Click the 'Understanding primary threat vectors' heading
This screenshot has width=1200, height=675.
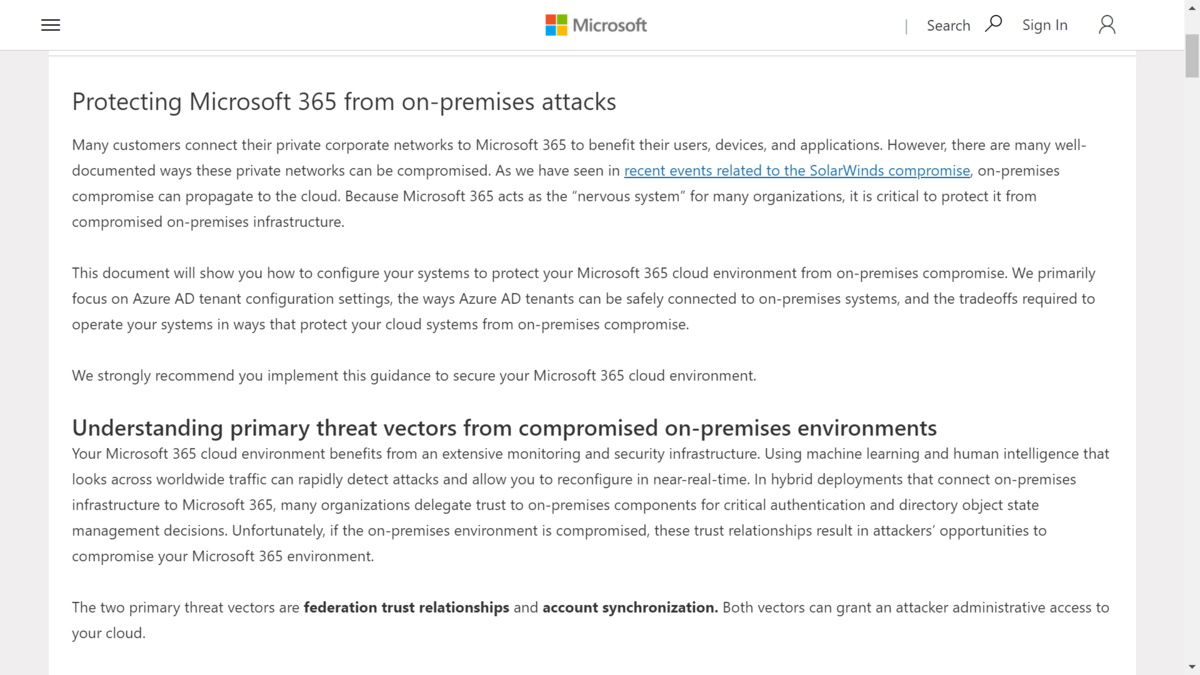(x=504, y=428)
